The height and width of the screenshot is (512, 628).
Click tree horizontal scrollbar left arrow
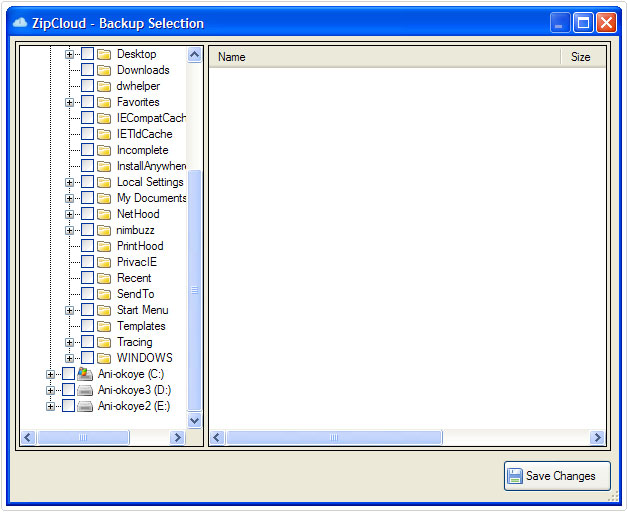click(28, 437)
